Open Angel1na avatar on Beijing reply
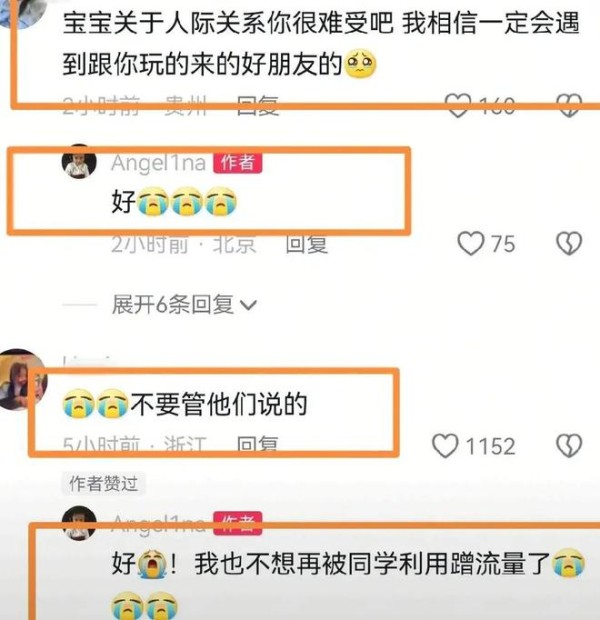Viewport: 600px width, 620px height. click(79, 161)
